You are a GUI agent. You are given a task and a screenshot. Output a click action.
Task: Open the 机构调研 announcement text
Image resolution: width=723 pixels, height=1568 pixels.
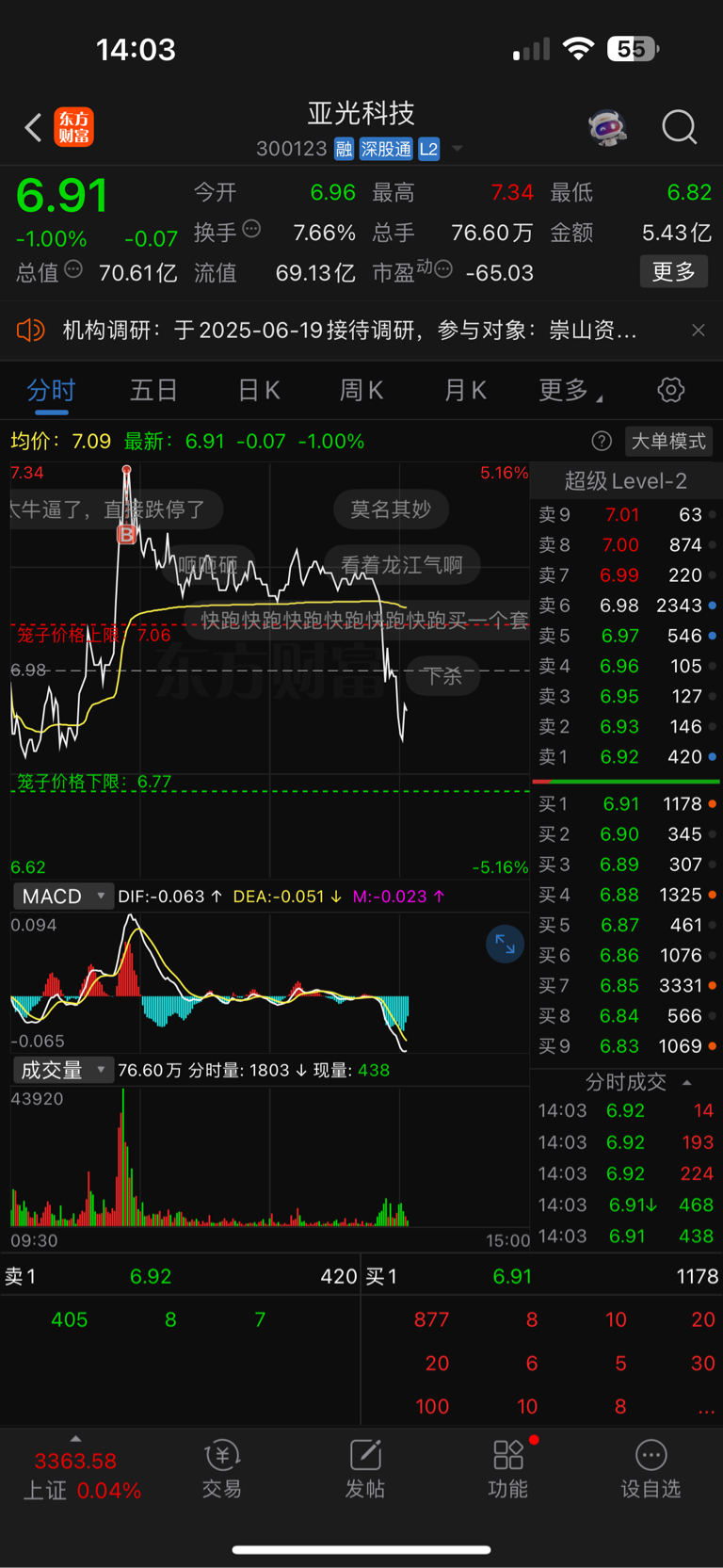coord(349,330)
